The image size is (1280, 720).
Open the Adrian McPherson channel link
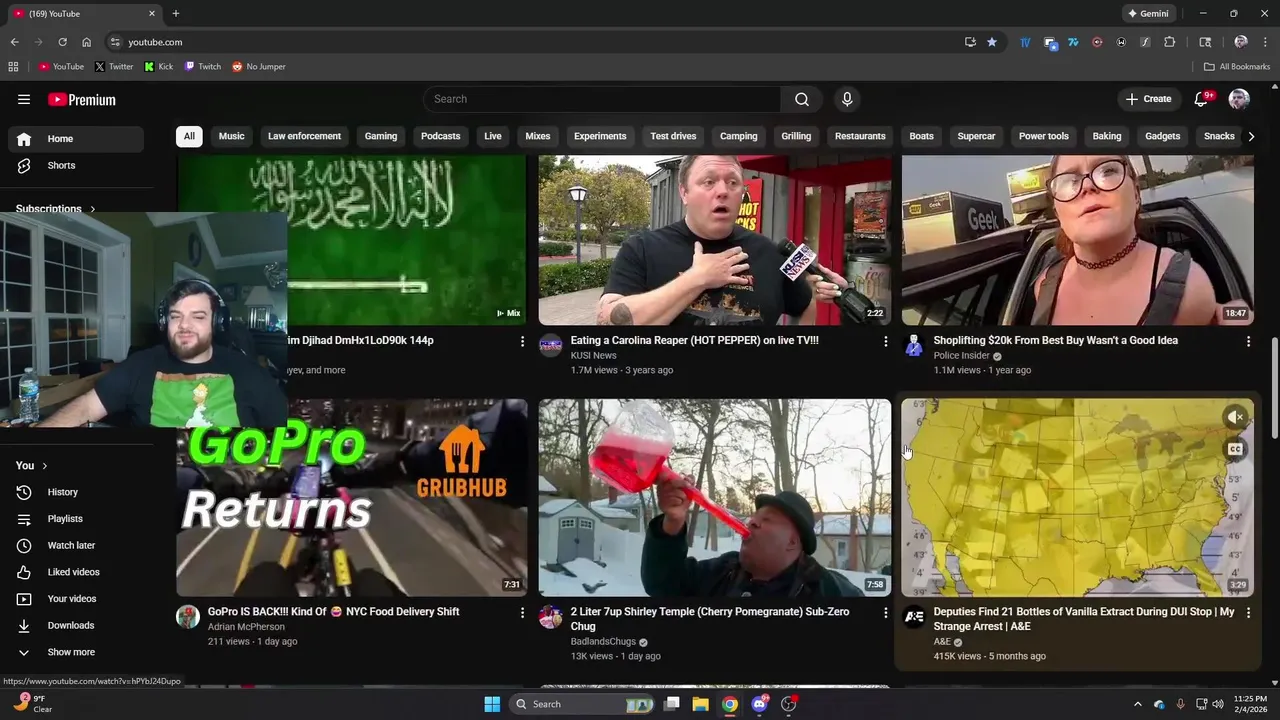click(246, 627)
